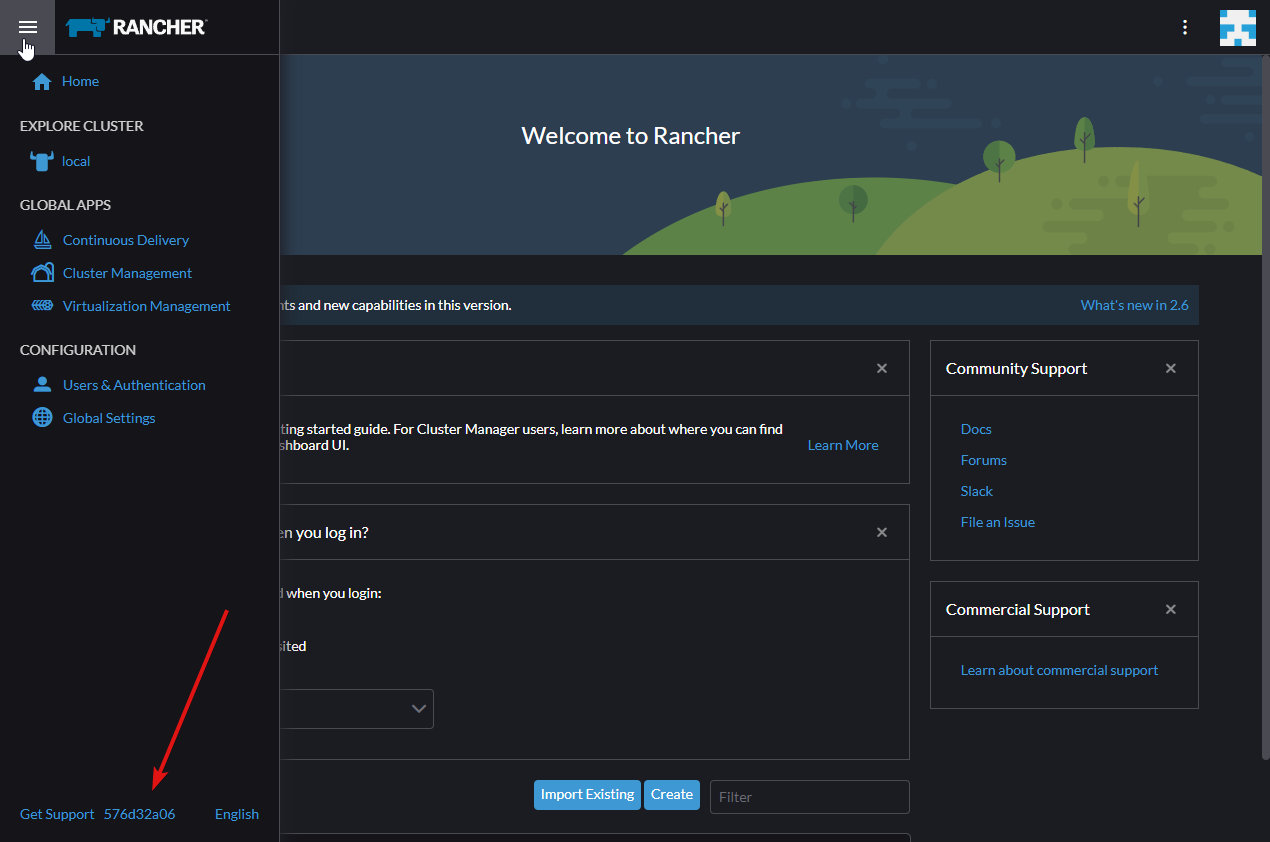1270x842 pixels.
Task: Click the Import Existing button
Action: tap(587, 794)
